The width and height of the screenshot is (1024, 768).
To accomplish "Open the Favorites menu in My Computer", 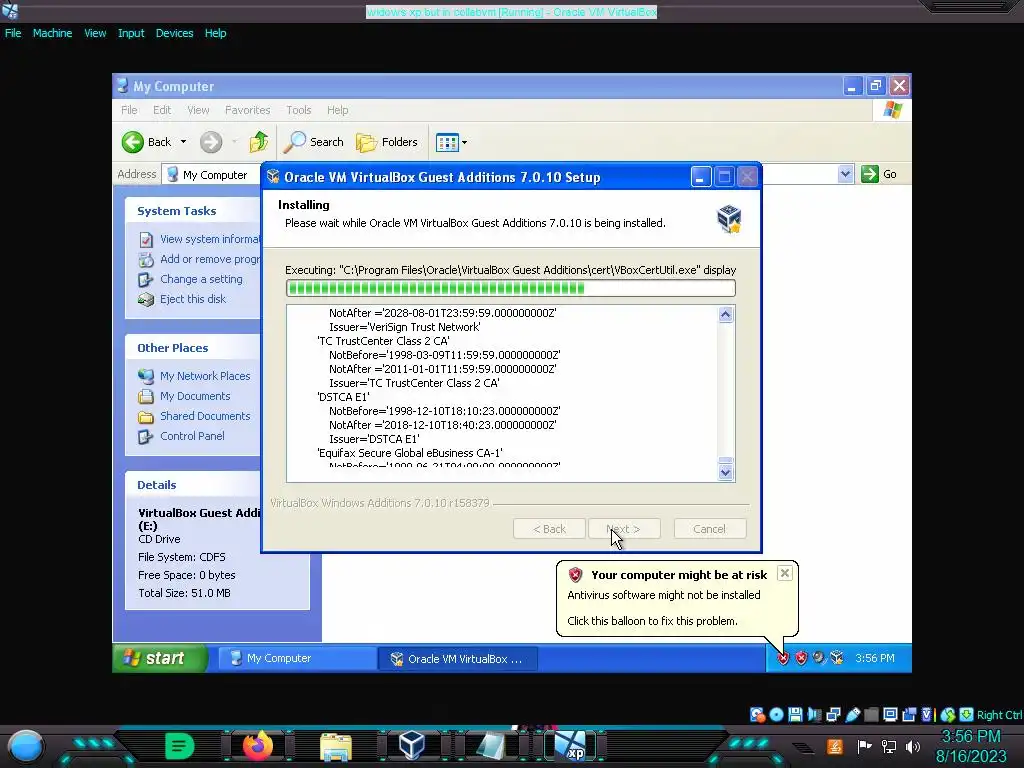I will click(248, 110).
